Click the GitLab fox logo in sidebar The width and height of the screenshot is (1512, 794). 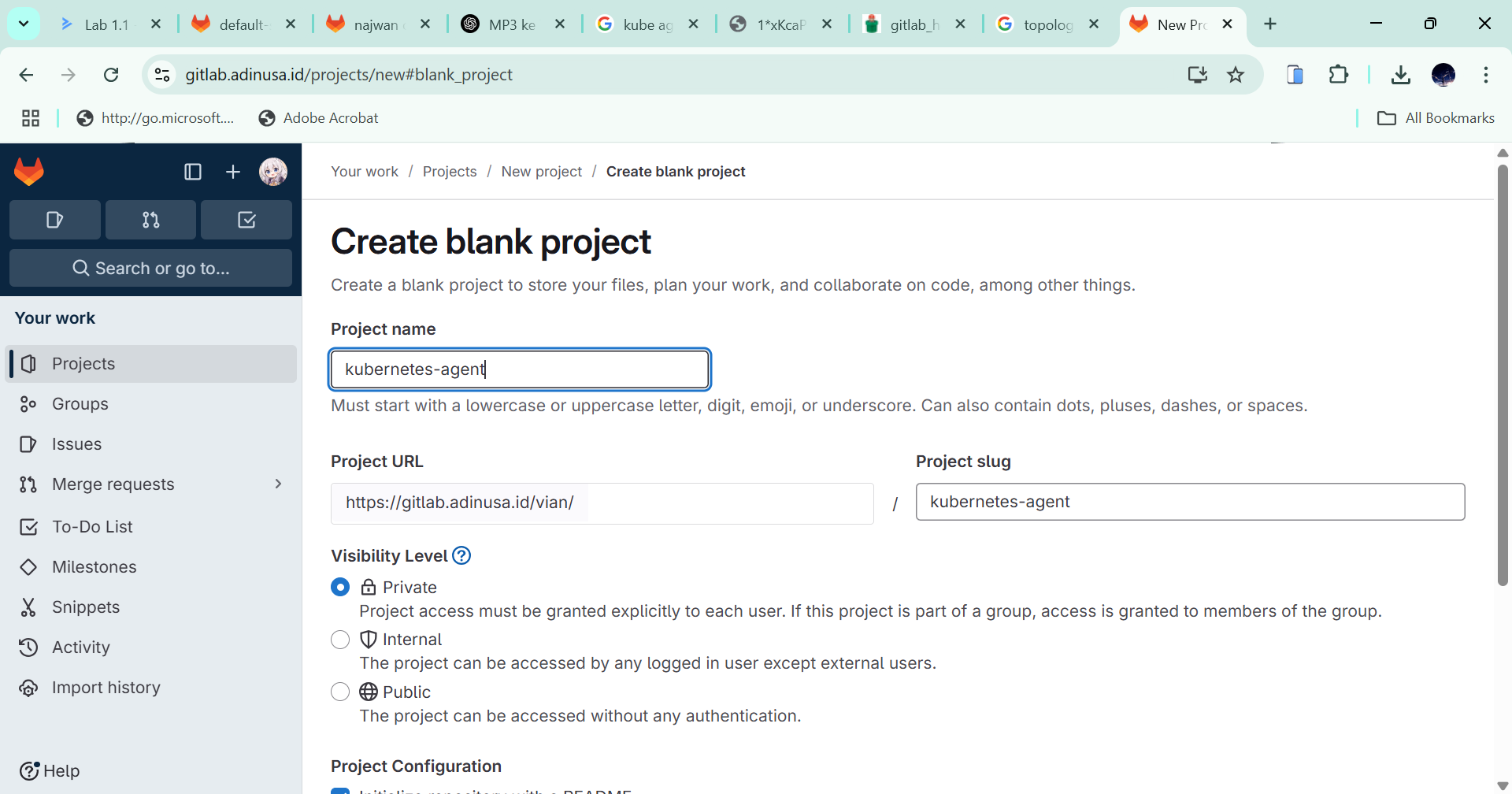tap(29, 172)
